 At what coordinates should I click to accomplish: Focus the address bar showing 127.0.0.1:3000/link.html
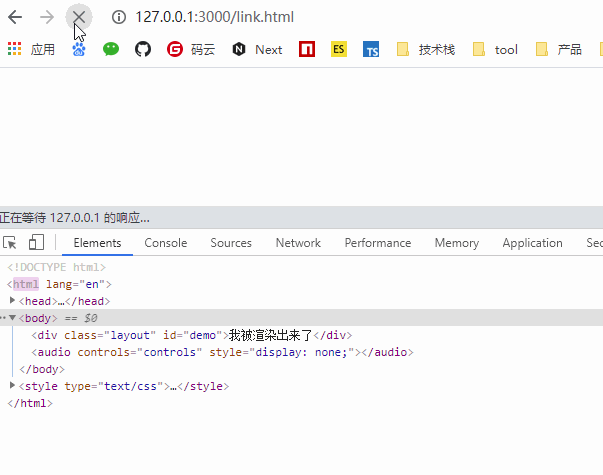(215, 17)
